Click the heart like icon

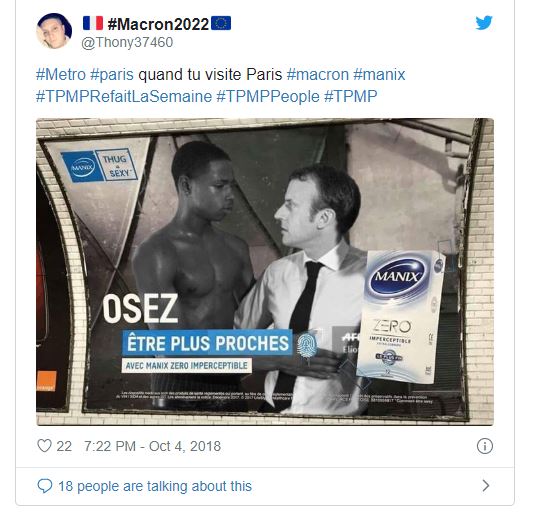pyautogui.click(x=44, y=446)
